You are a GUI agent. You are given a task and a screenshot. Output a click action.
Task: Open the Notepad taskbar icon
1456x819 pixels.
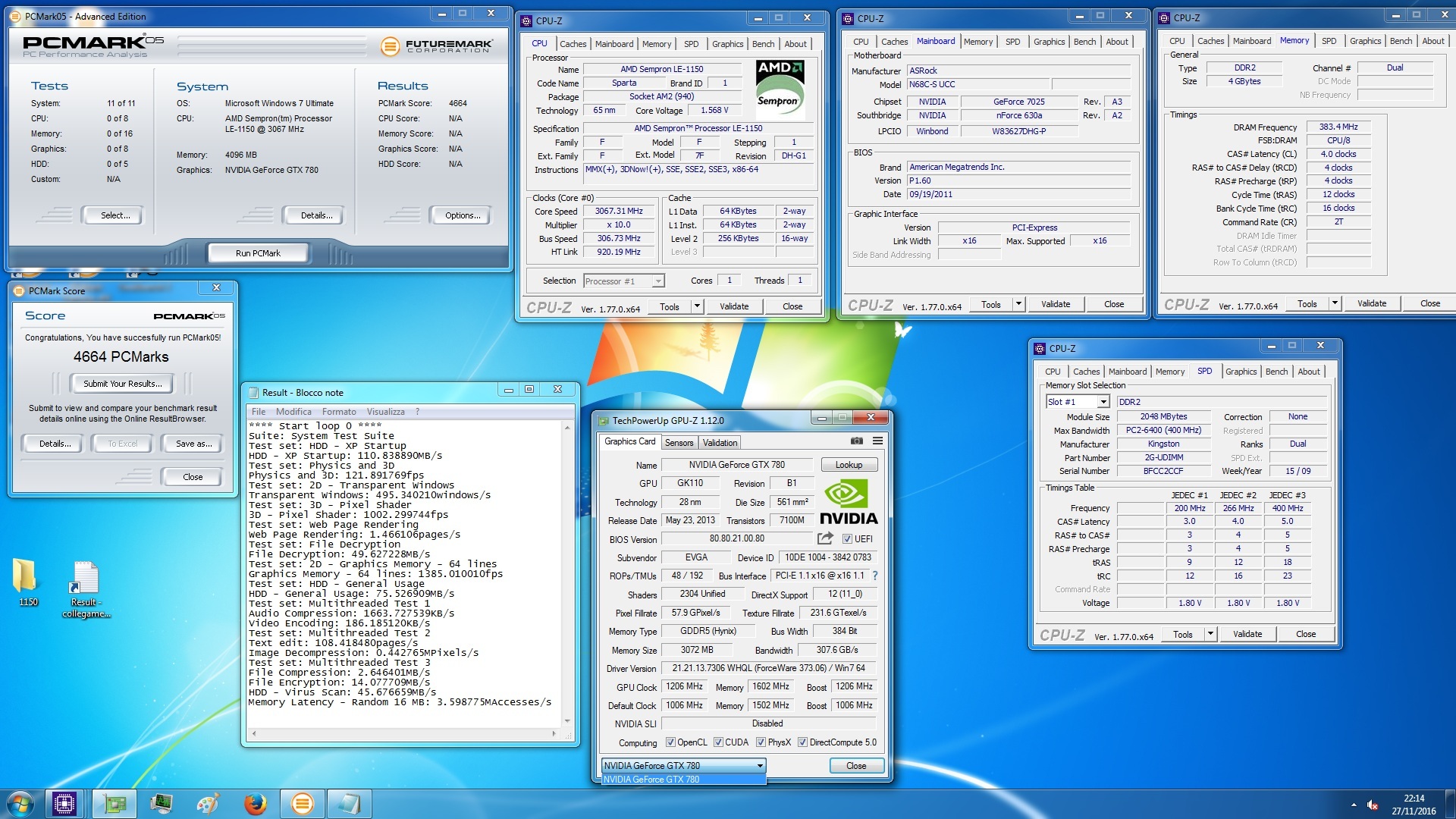[350, 803]
